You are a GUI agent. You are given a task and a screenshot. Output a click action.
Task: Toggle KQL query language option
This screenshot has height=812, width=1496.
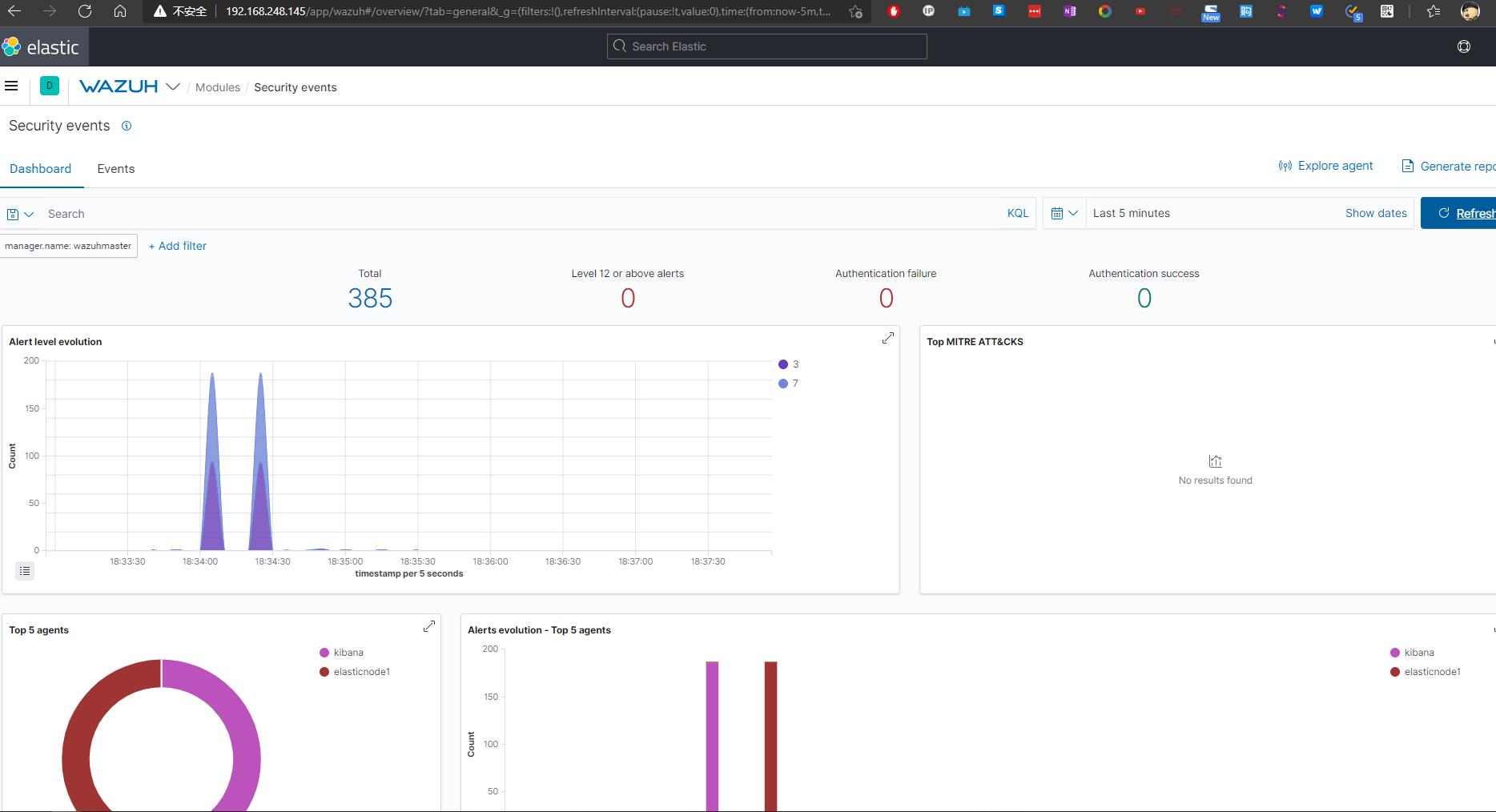(x=1018, y=213)
